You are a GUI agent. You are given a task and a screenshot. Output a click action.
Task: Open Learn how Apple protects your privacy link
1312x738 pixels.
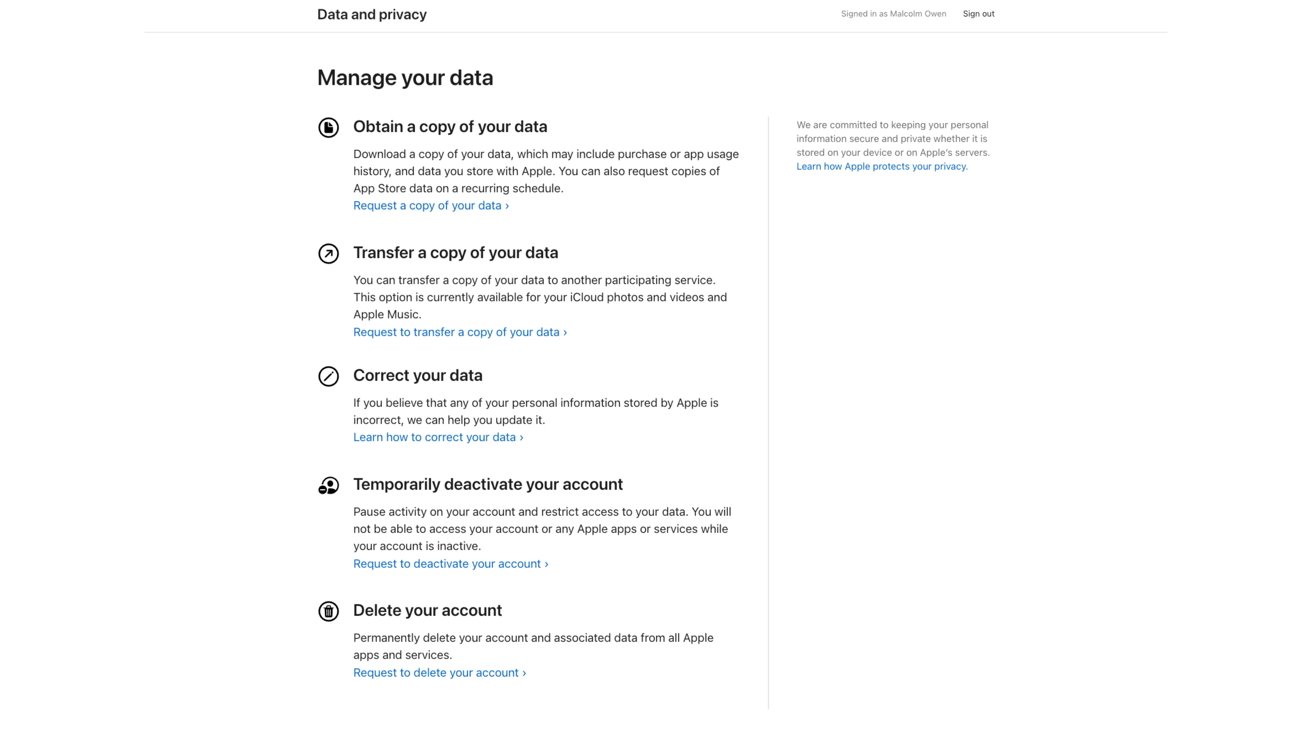pyautogui.click(x=882, y=167)
